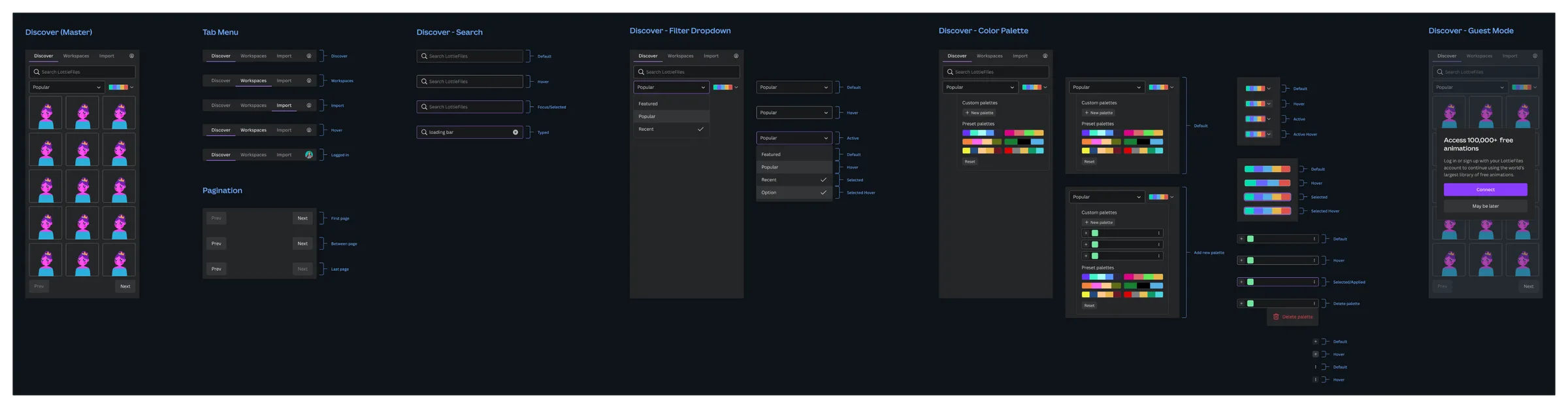Click Next button in Discover (Master) panel

click(125, 286)
